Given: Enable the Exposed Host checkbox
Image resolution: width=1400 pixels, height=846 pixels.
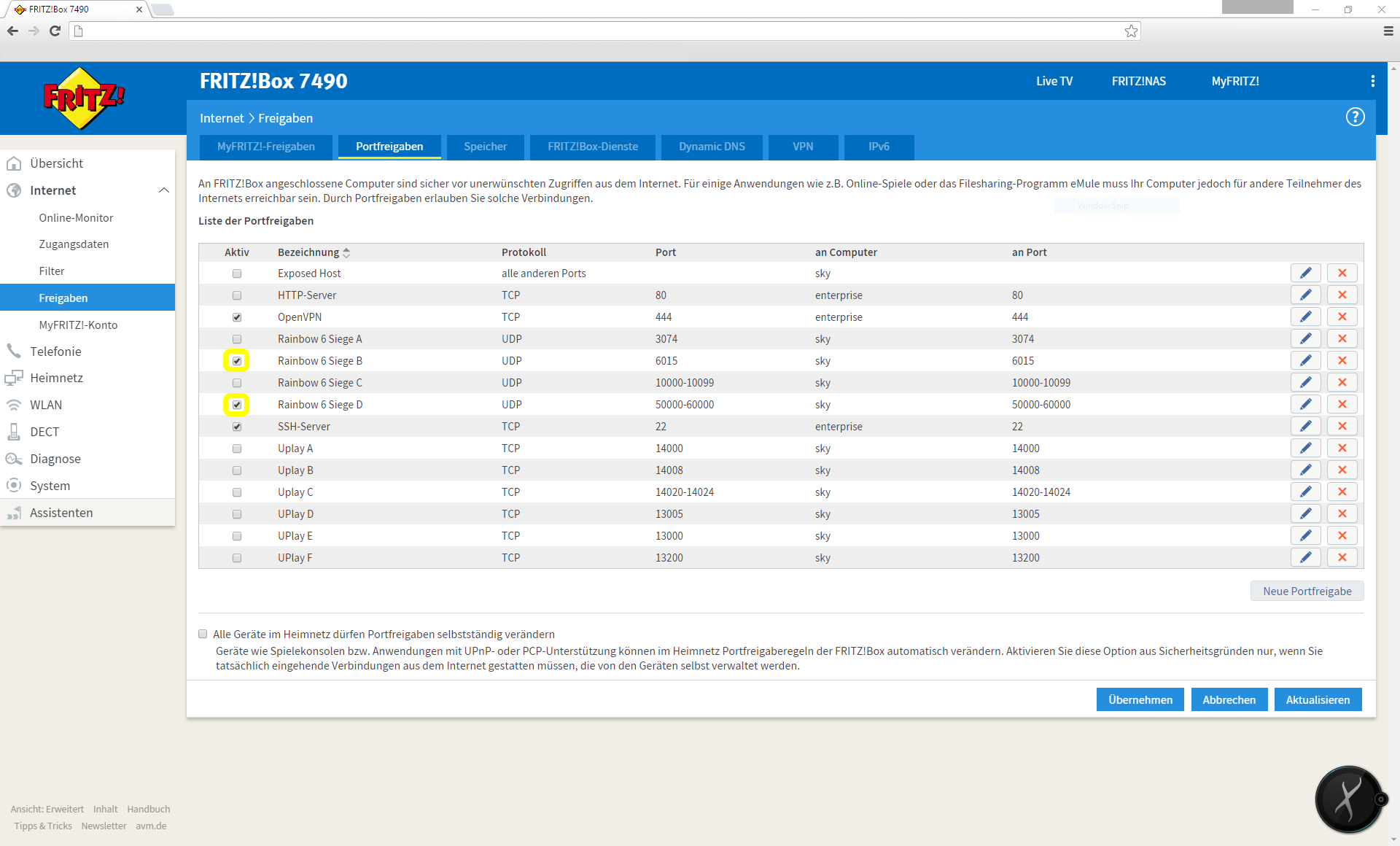Looking at the screenshot, I should [x=237, y=273].
